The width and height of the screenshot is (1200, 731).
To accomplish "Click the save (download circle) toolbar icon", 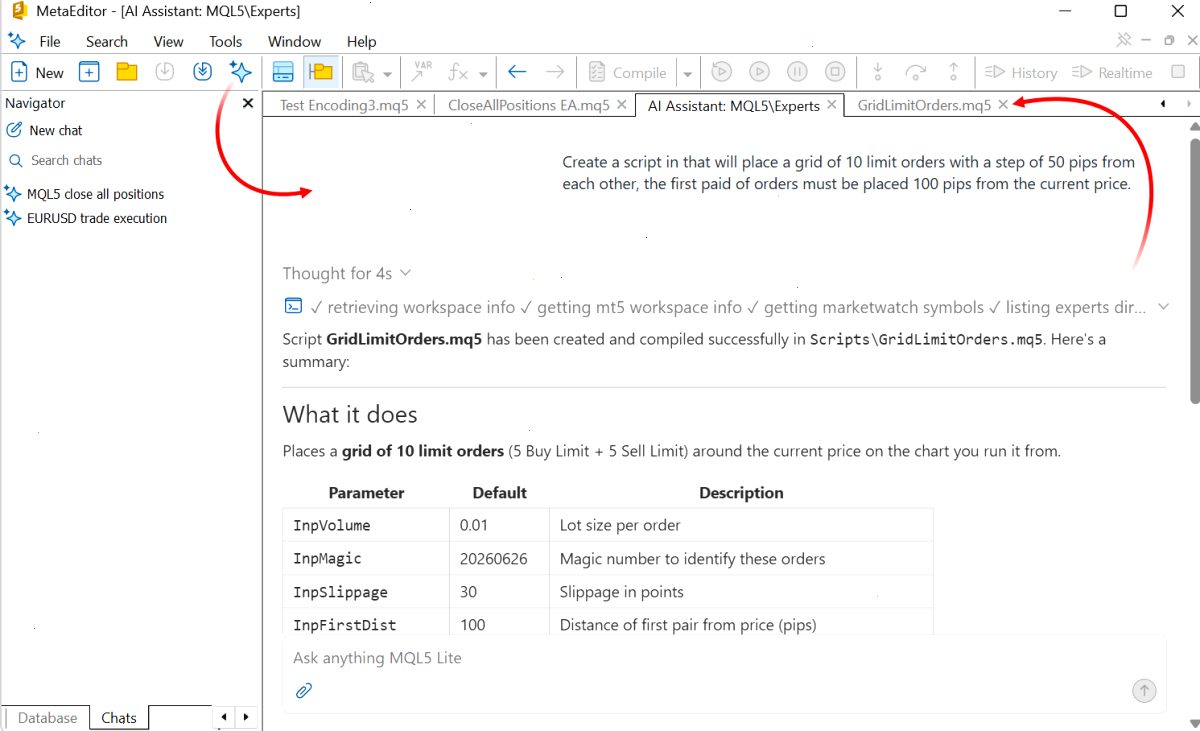I will (164, 72).
